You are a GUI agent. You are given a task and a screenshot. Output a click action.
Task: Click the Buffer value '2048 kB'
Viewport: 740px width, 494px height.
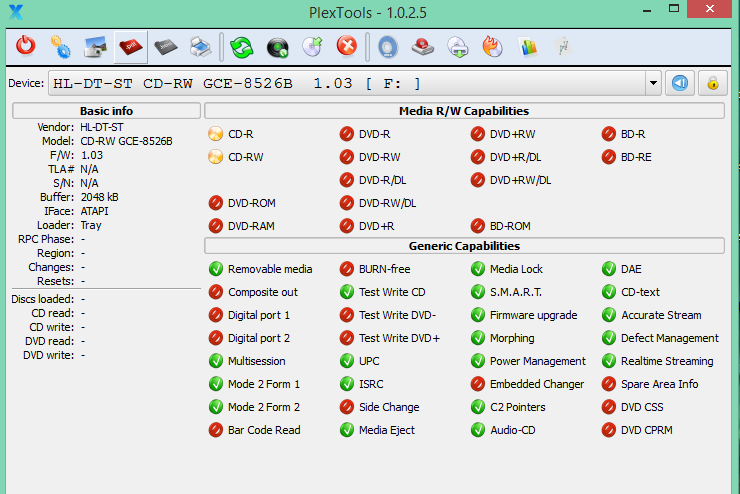click(99, 197)
